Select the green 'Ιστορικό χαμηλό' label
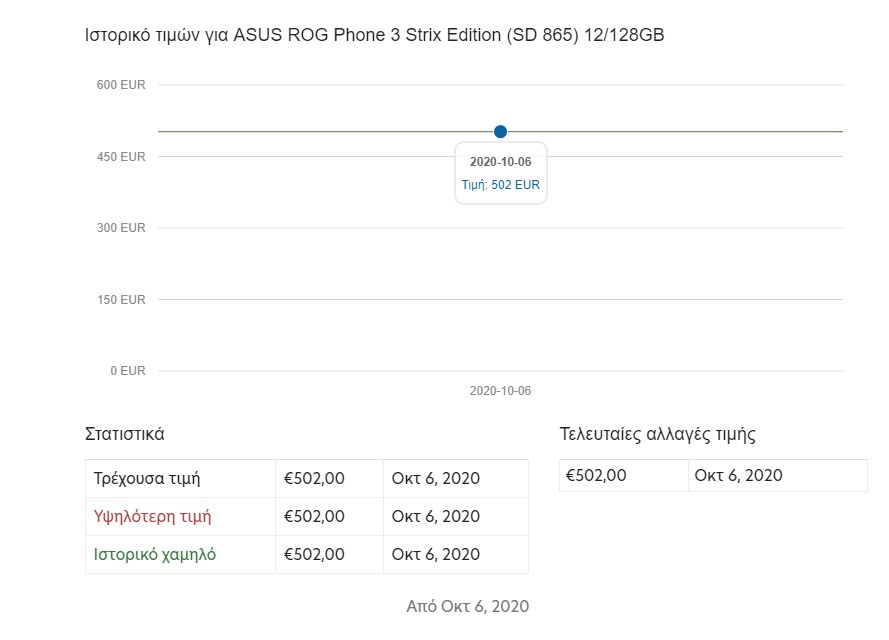This screenshot has height=640, width=889. click(155, 554)
